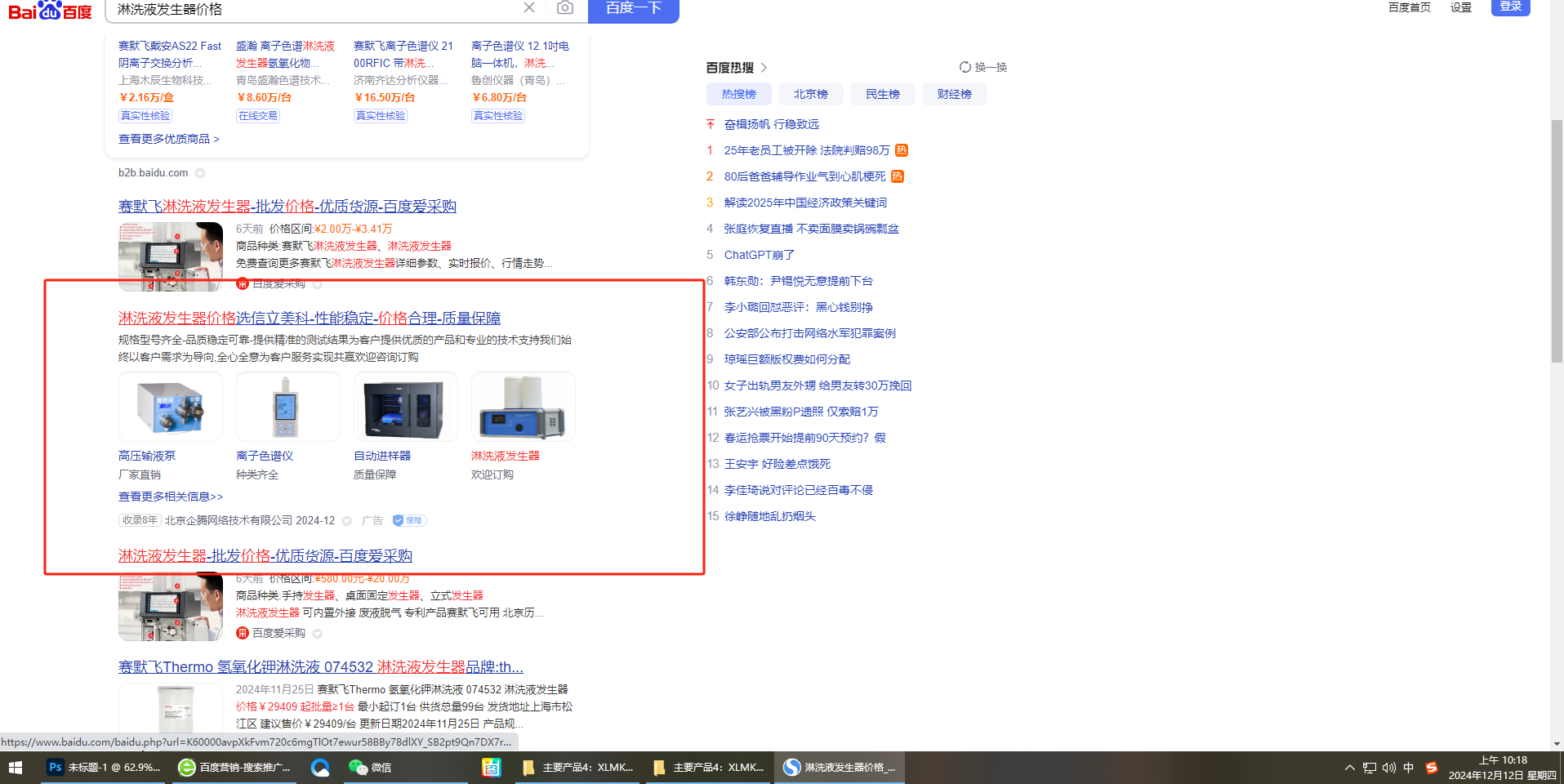Open the first 主要产品4: XLMK folder window
The image size is (1564, 784).
[x=578, y=768]
